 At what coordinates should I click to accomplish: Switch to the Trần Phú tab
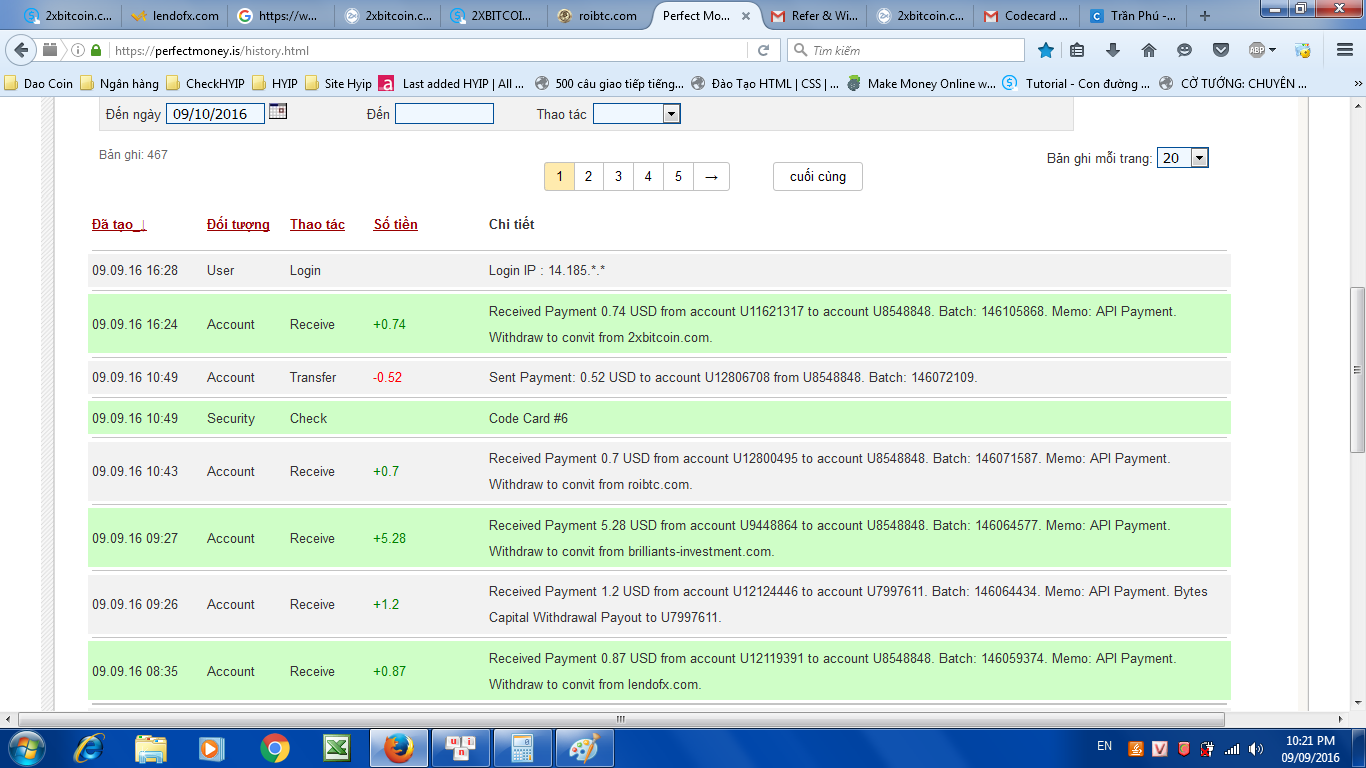pos(1133,16)
